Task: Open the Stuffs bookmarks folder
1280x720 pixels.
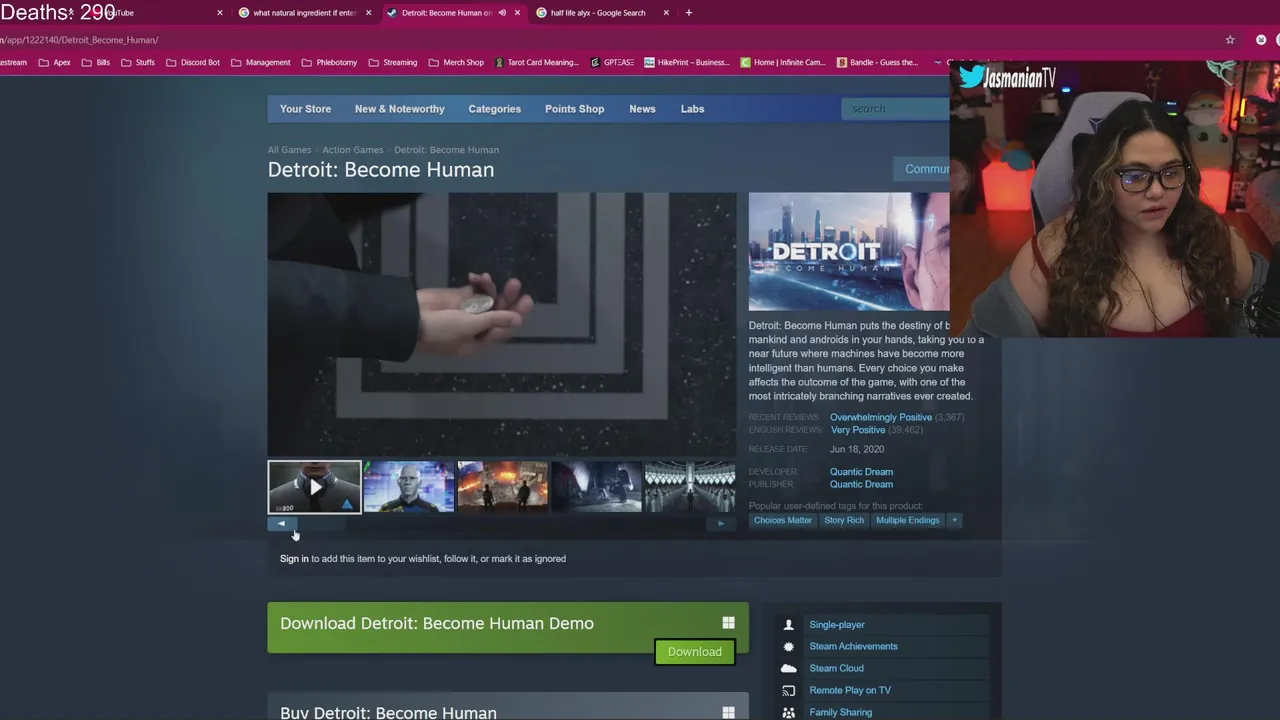Action: point(137,62)
